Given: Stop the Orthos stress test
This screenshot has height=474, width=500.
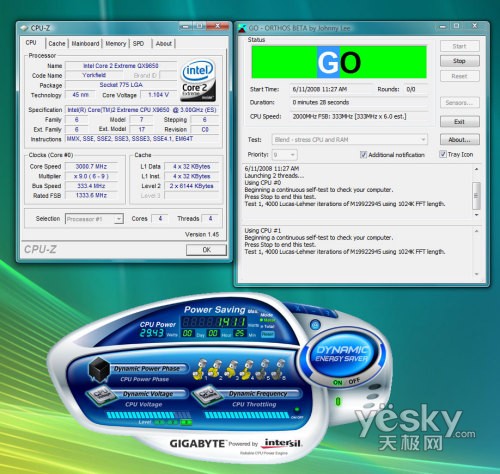Looking at the screenshot, I should [x=460, y=61].
